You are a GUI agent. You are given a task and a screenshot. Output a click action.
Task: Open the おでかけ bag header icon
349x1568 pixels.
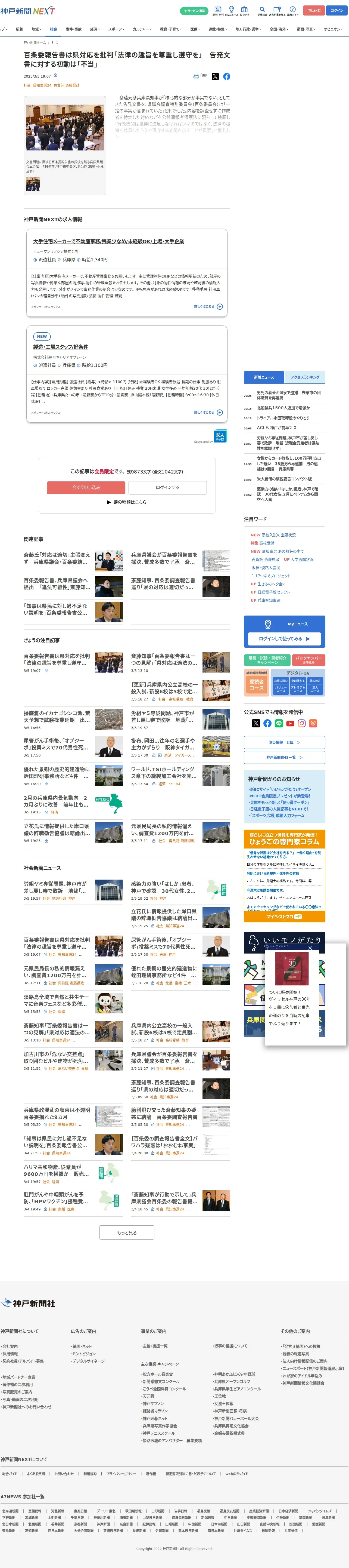[x=244, y=10]
